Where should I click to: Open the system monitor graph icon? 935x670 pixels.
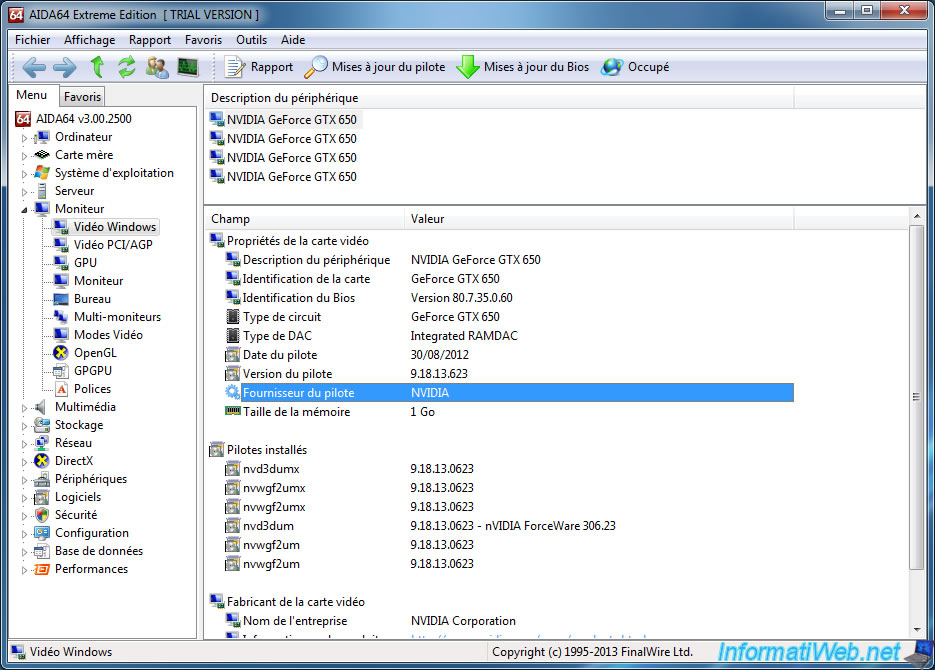pos(188,67)
